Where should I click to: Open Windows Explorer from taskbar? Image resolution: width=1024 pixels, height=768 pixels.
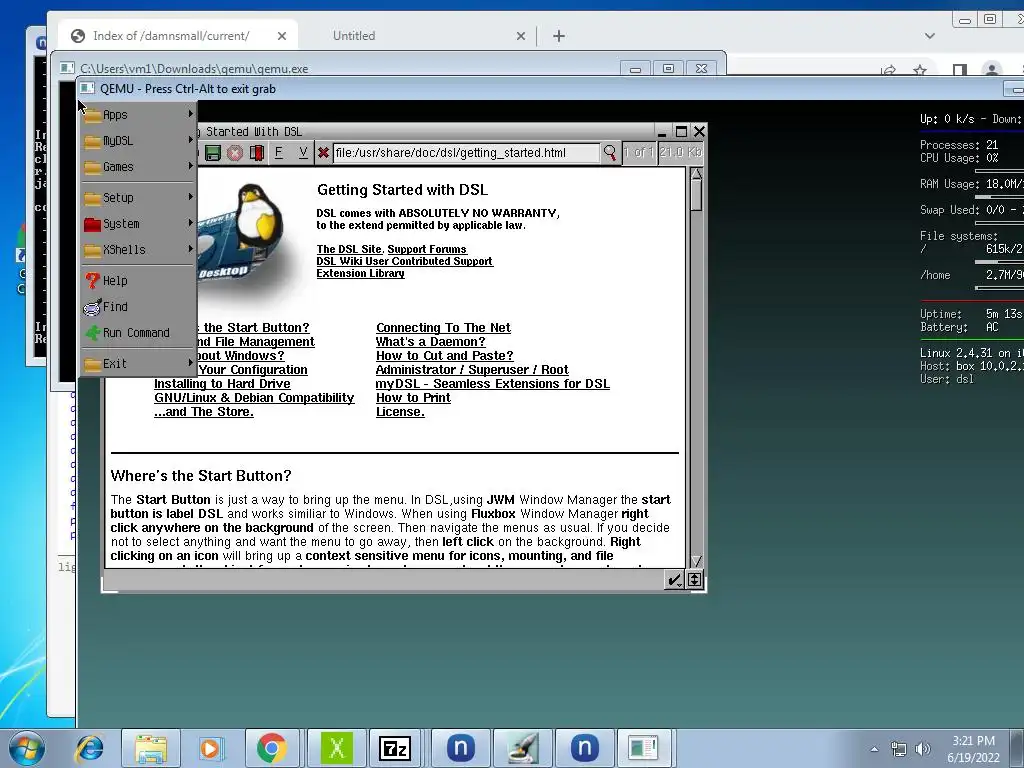[x=150, y=748]
